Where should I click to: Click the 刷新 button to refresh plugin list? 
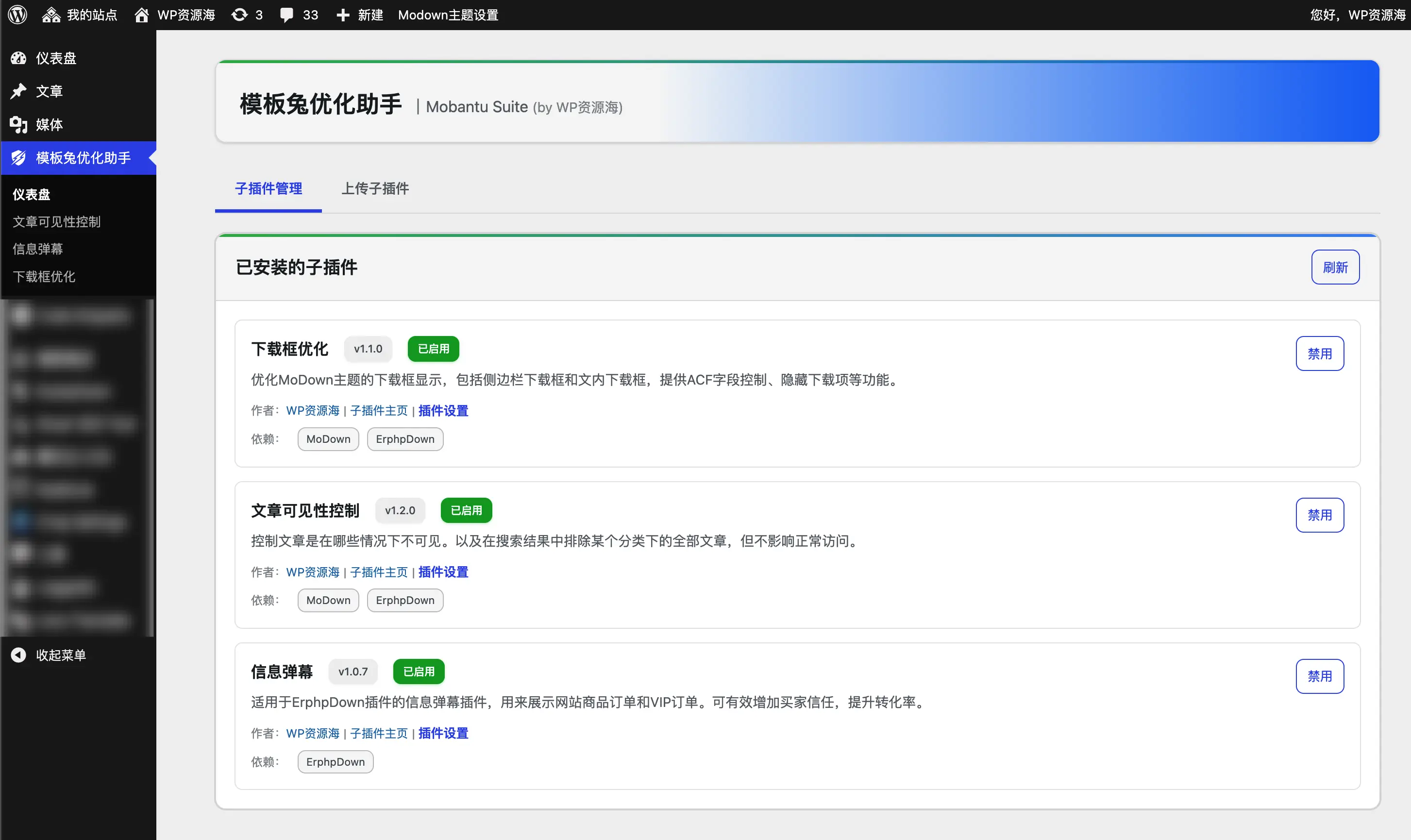tap(1335, 267)
